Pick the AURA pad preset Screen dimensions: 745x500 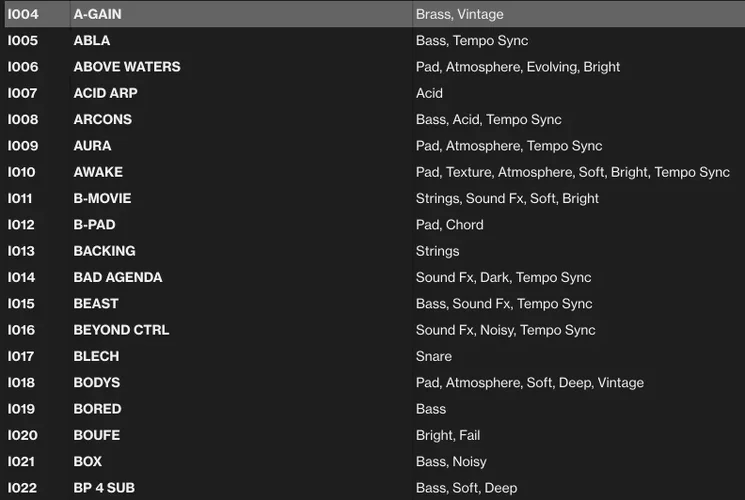coord(92,146)
